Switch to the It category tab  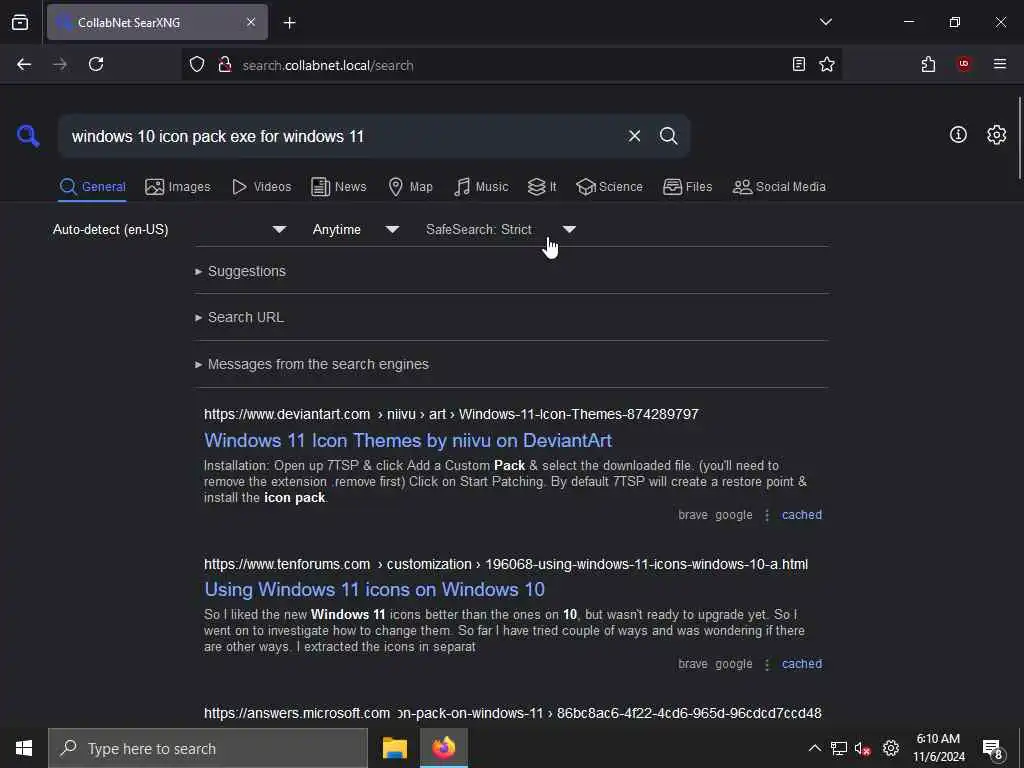pyautogui.click(x=542, y=187)
